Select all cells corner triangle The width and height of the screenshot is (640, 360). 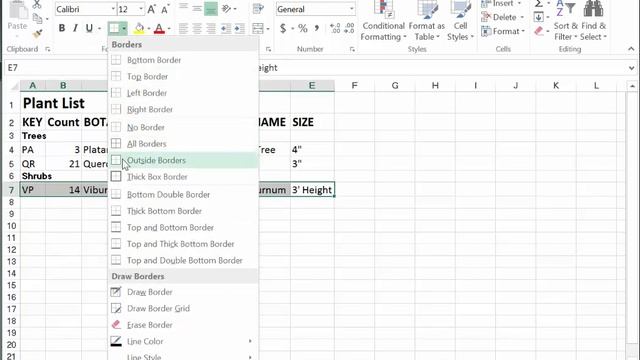14,86
